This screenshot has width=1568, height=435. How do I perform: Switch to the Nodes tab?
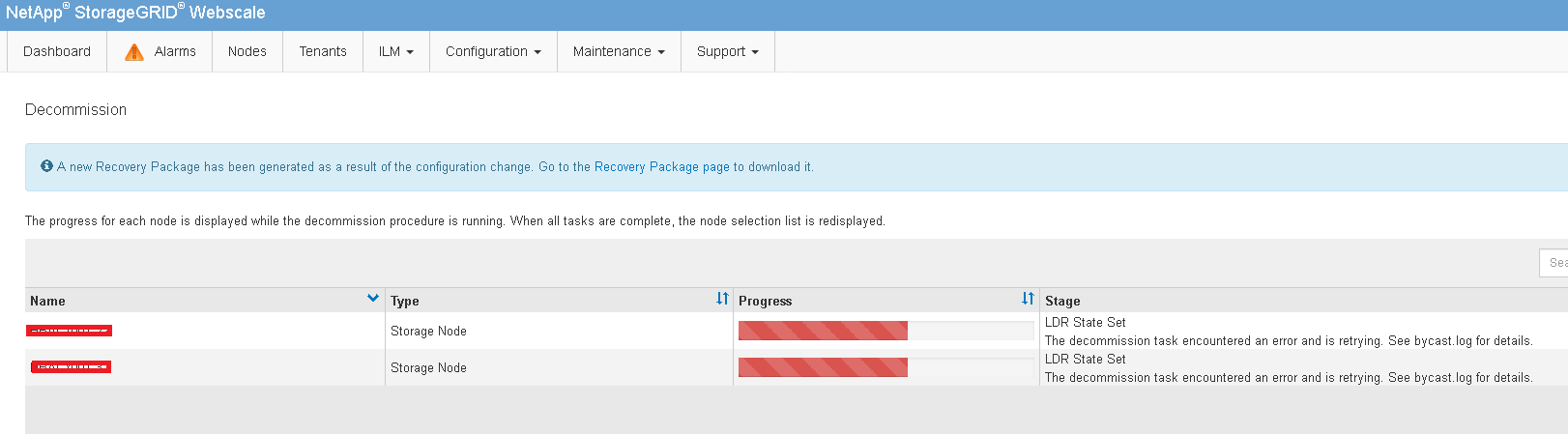pos(247,52)
